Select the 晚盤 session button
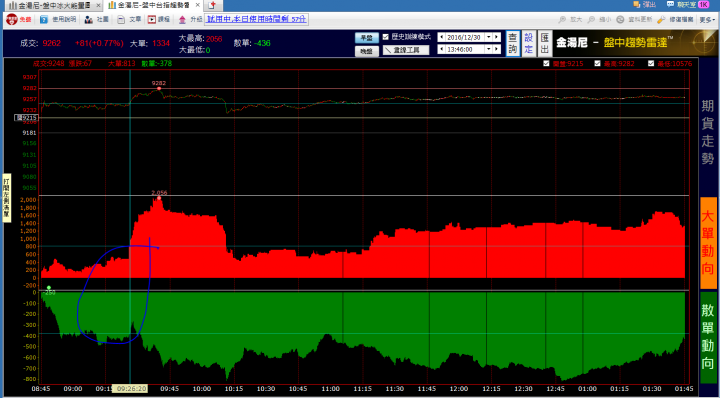Image resolution: width=720 pixels, height=398 pixels. point(366,51)
